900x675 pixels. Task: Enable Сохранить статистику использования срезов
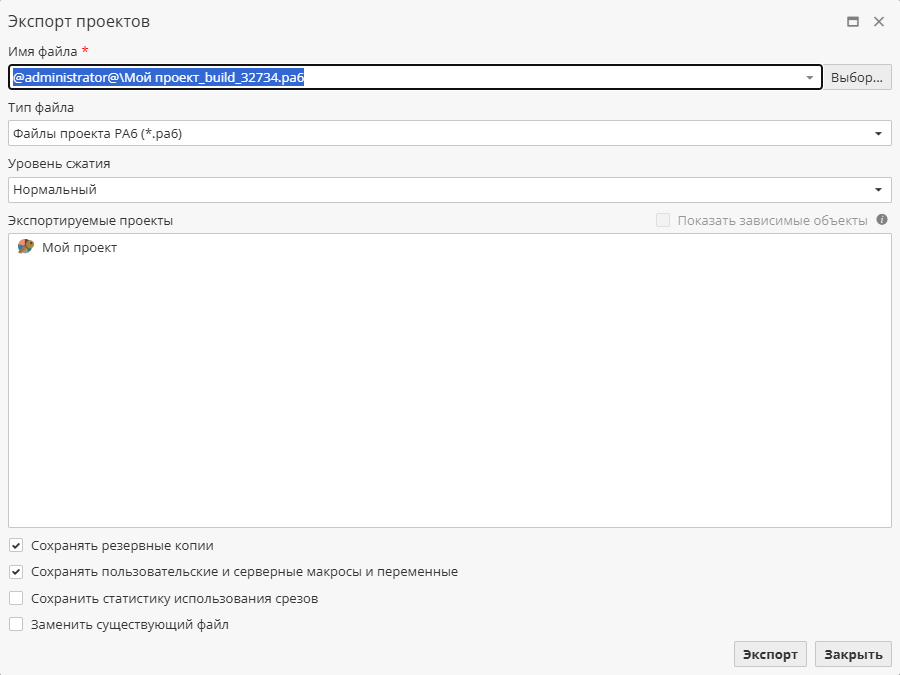[x=16, y=597]
